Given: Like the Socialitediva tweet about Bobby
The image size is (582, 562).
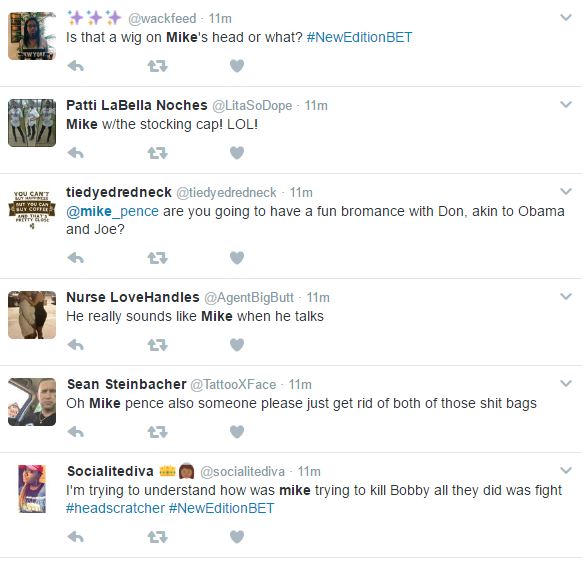Looking at the screenshot, I should (237, 537).
